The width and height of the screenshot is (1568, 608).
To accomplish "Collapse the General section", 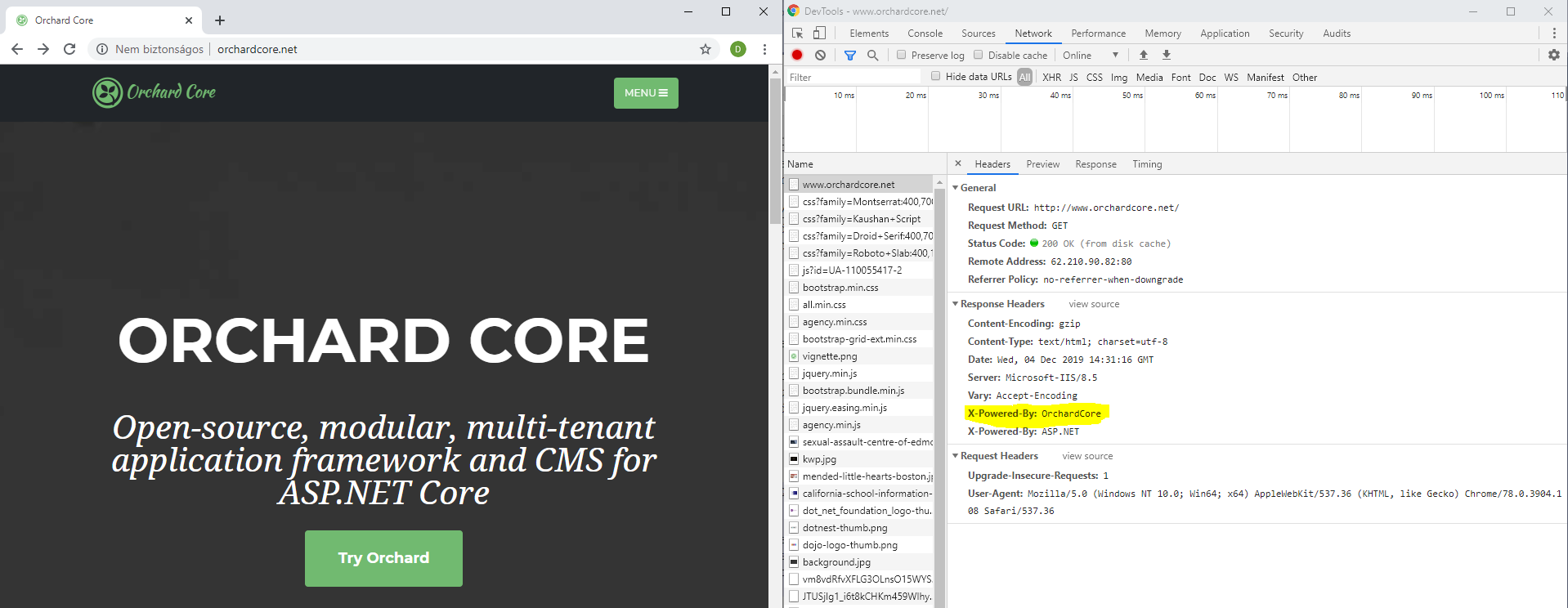I will 956,188.
